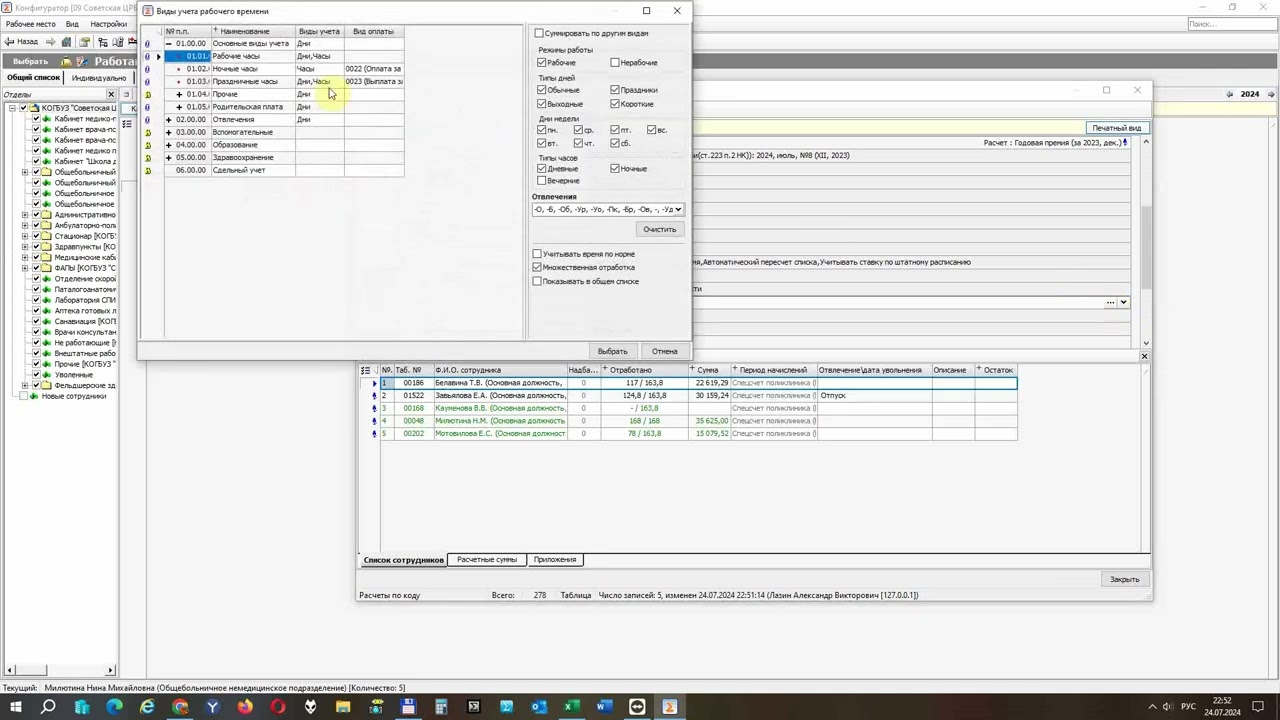Image resolution: width=1280 pixels, height=720 pixels.
Task: Click list settings icon left of №. column
Action: [366, 370]
